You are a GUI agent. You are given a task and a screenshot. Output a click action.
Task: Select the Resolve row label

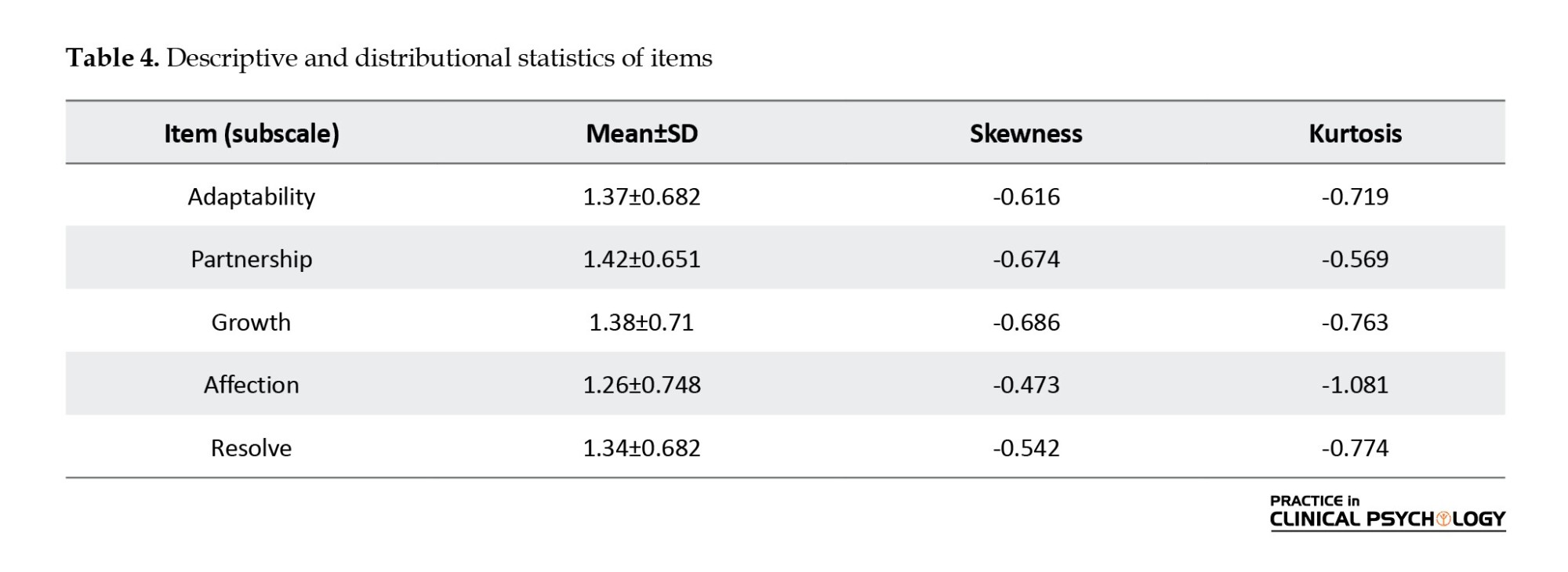pos(251,447)
